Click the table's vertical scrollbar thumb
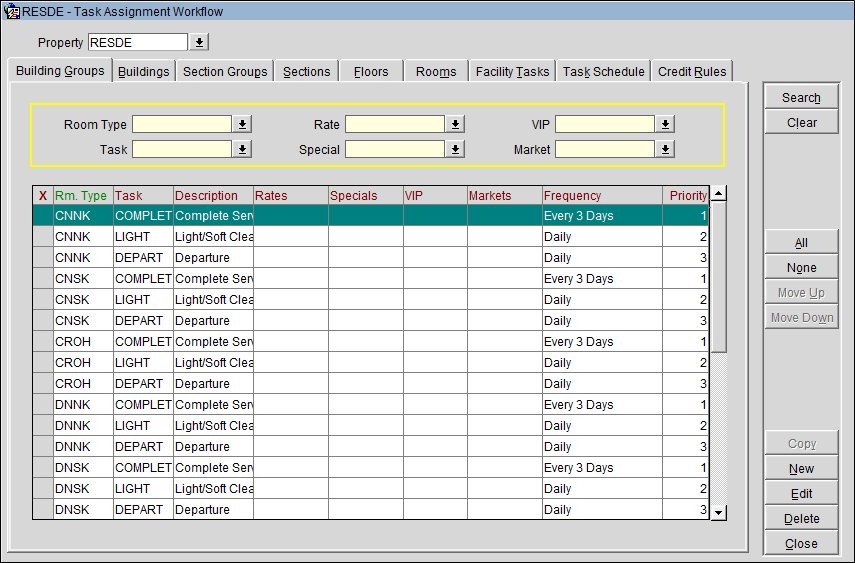This screenshot has width=855, height=563. (x=719, y=277)
